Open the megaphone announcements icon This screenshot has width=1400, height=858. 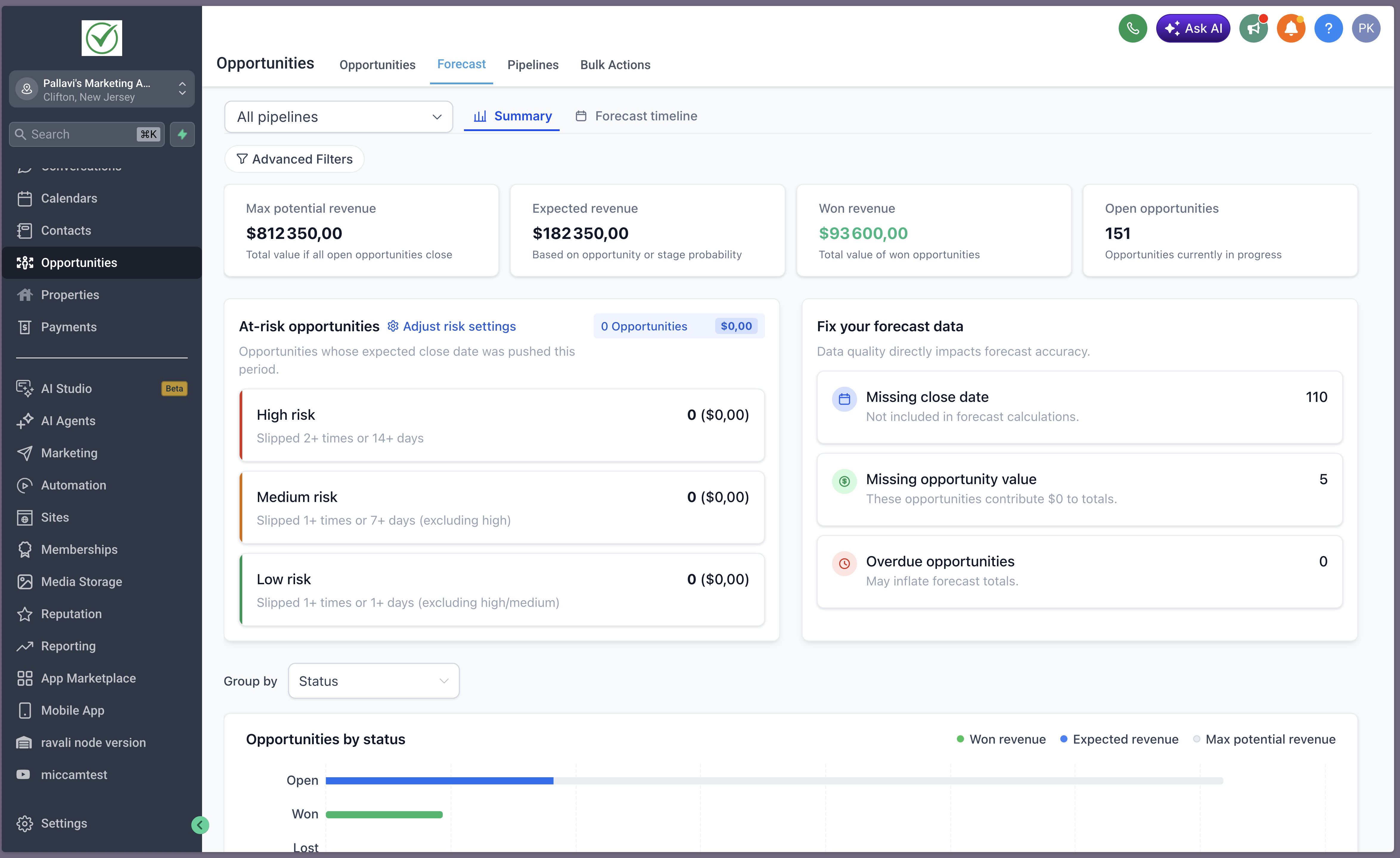pos(1253,28)
